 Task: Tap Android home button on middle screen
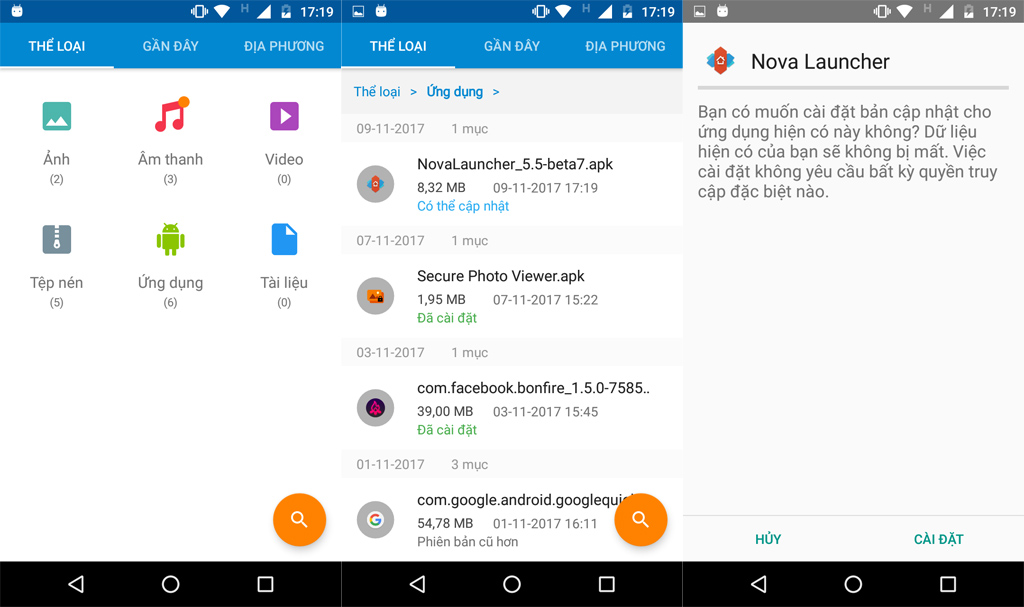click(x=512, y=583)
